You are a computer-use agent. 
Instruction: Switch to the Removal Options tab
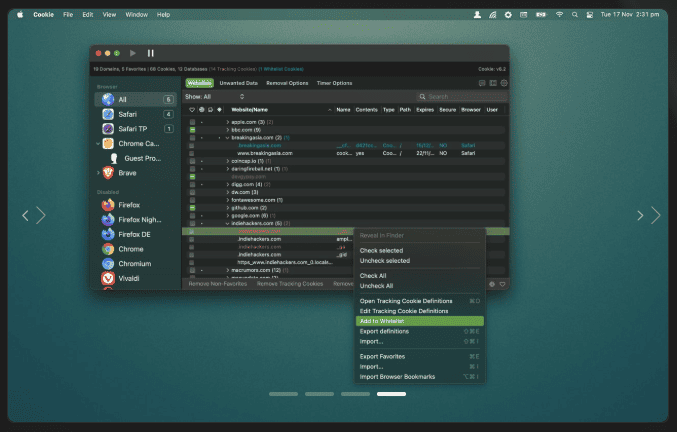coord(287,83)
